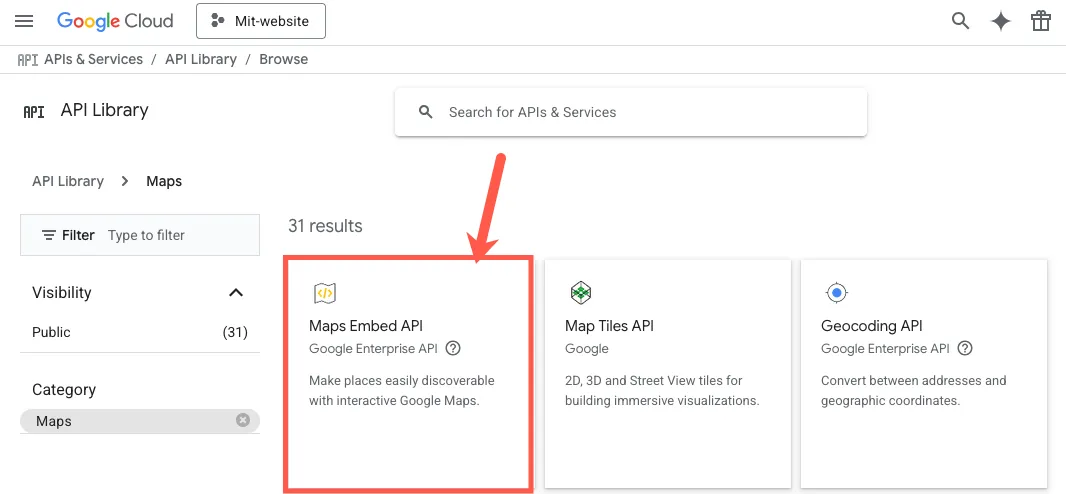
Task: Click the Maps Embed API icon
Action: pos(325,294)
